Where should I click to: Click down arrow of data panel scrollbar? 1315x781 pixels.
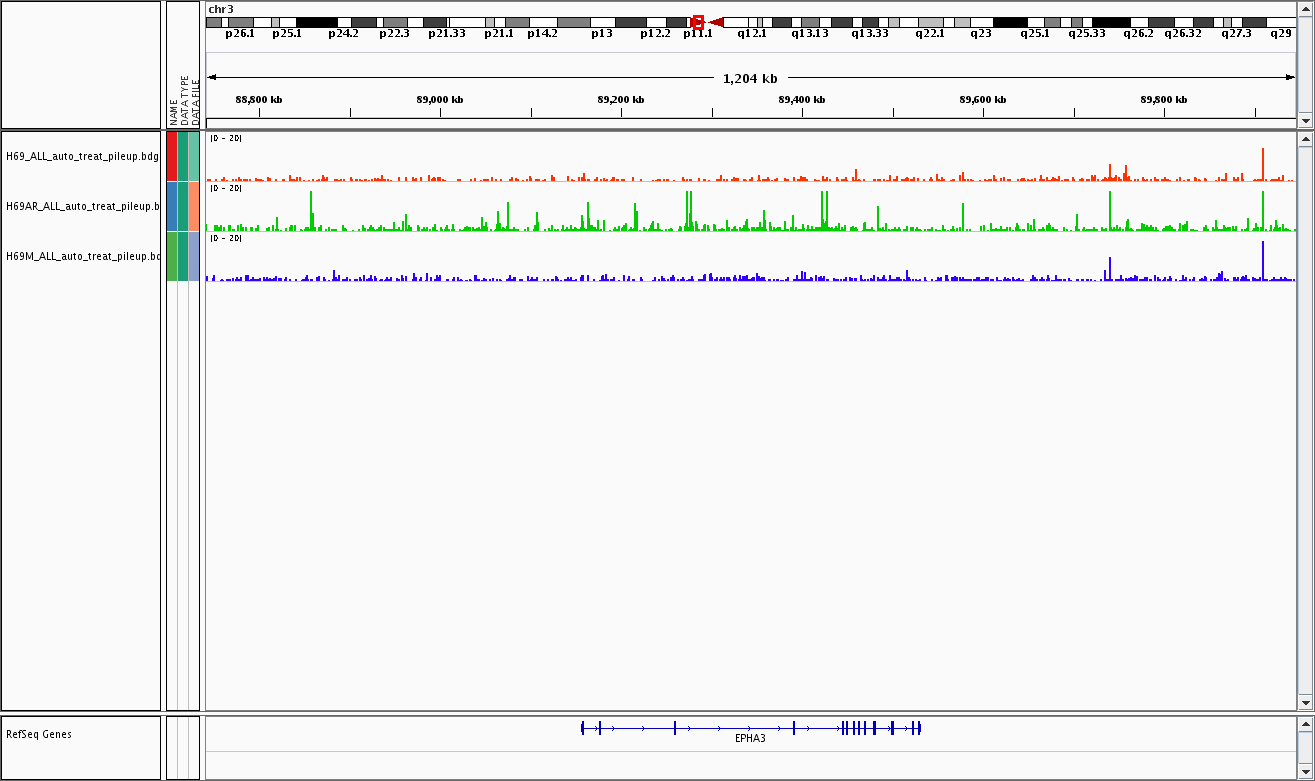pyautogui.click(x=1304, y=702)
